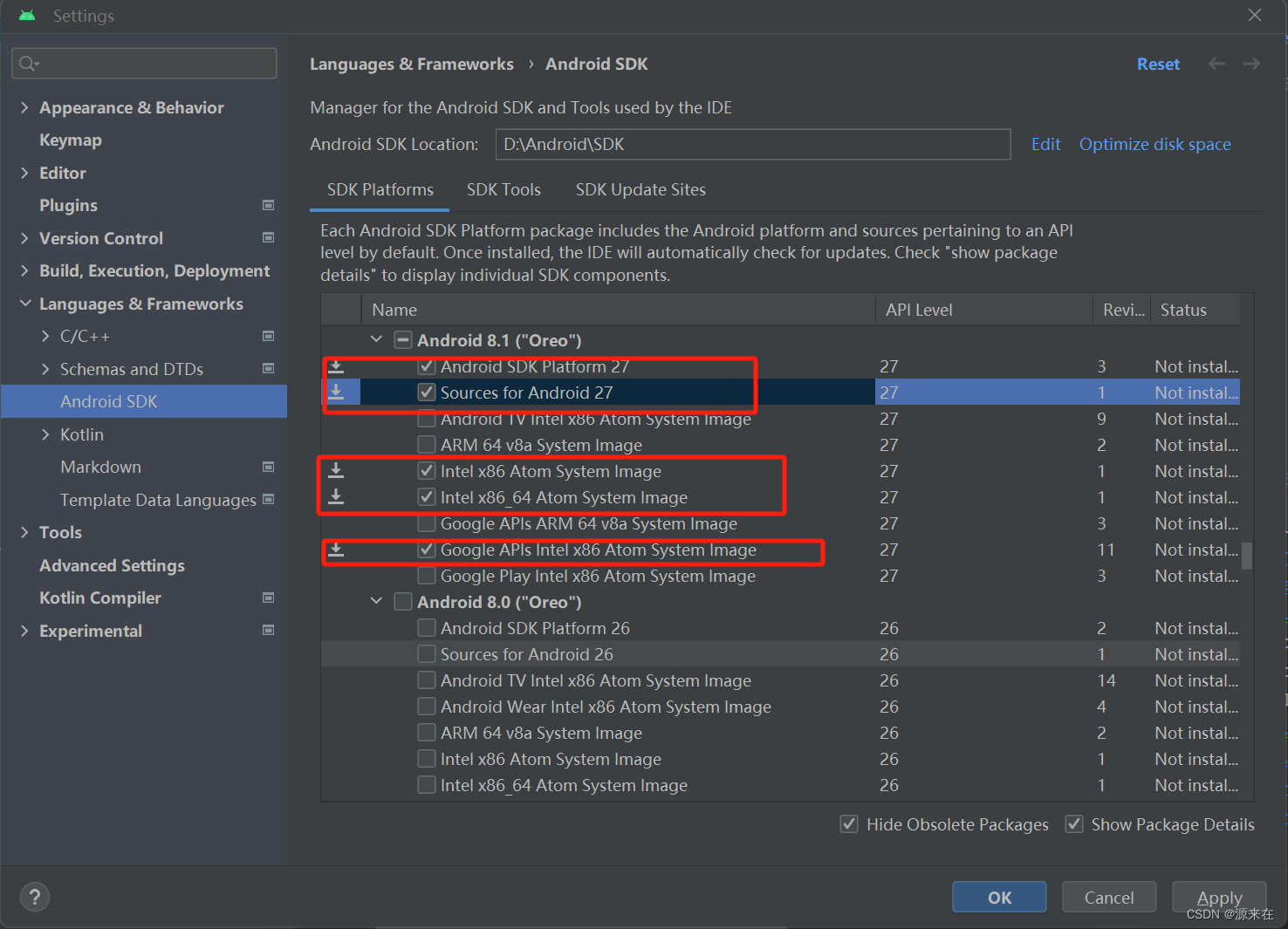Toggle Show Package Details checkbox

pos(1074,824)
